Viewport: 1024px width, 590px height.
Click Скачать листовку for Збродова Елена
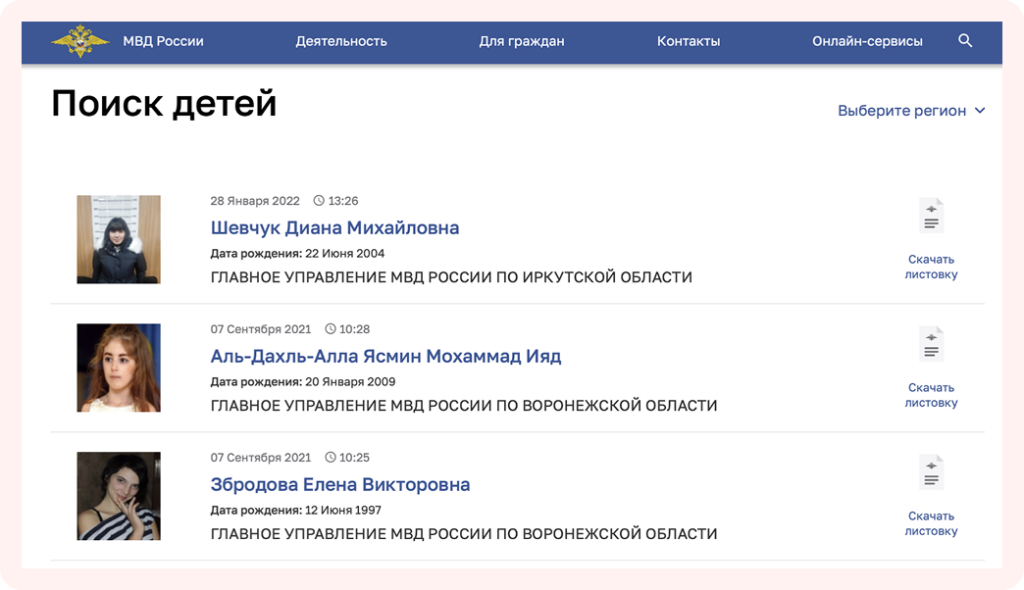point(931,523)
